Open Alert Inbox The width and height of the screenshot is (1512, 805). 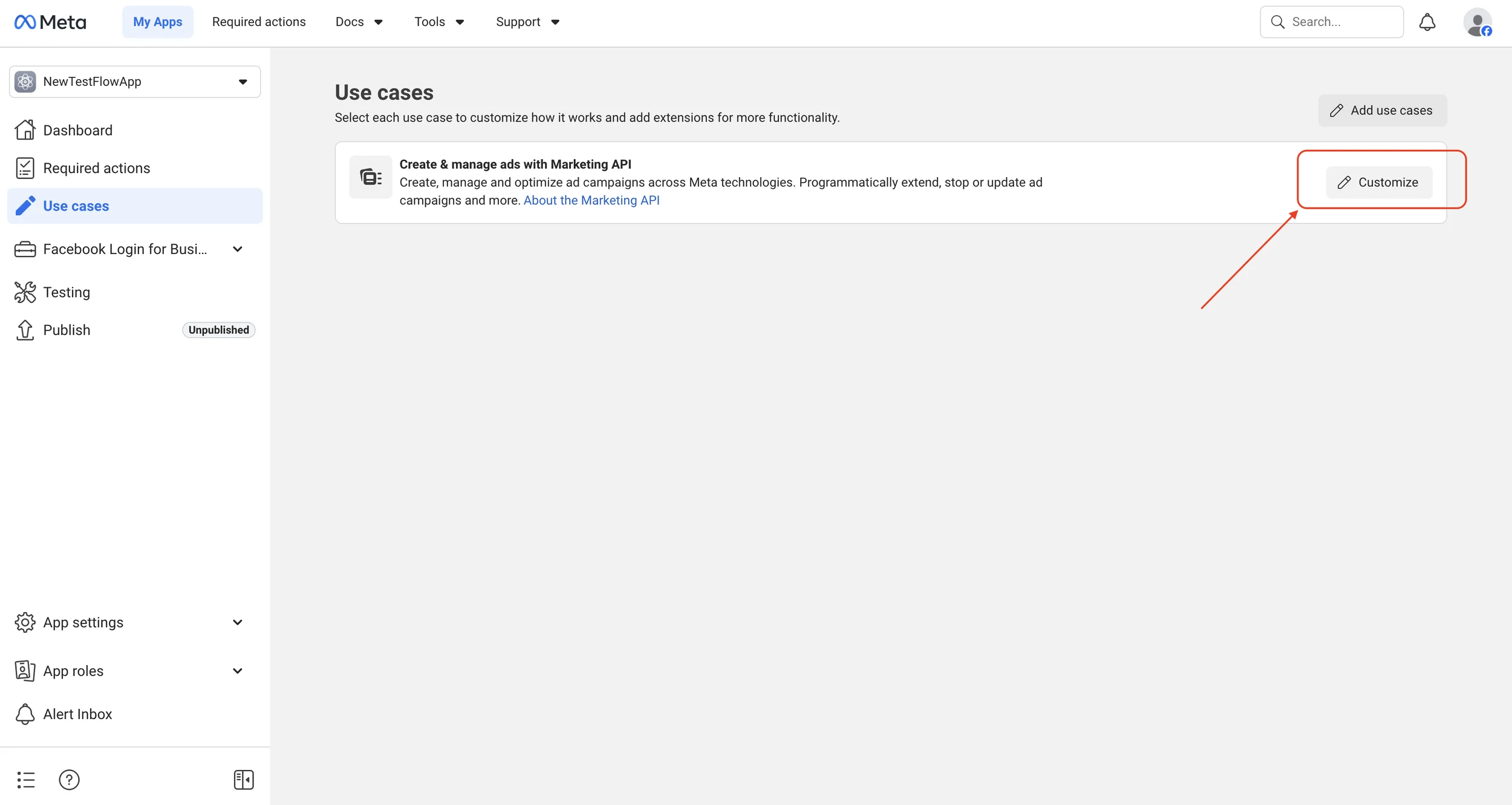click(135, 714)
